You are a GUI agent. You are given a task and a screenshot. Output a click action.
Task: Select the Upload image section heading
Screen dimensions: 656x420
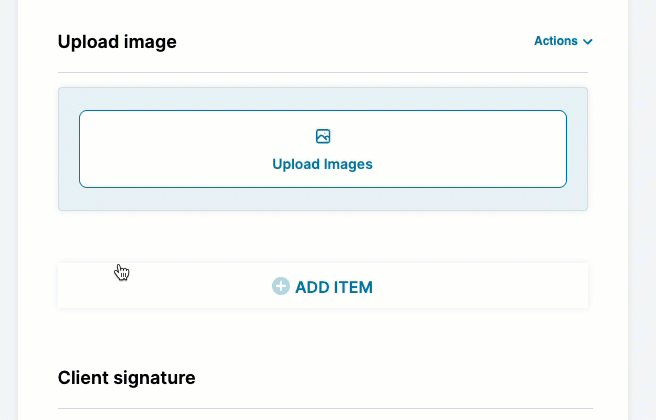[x=117, y=42]
